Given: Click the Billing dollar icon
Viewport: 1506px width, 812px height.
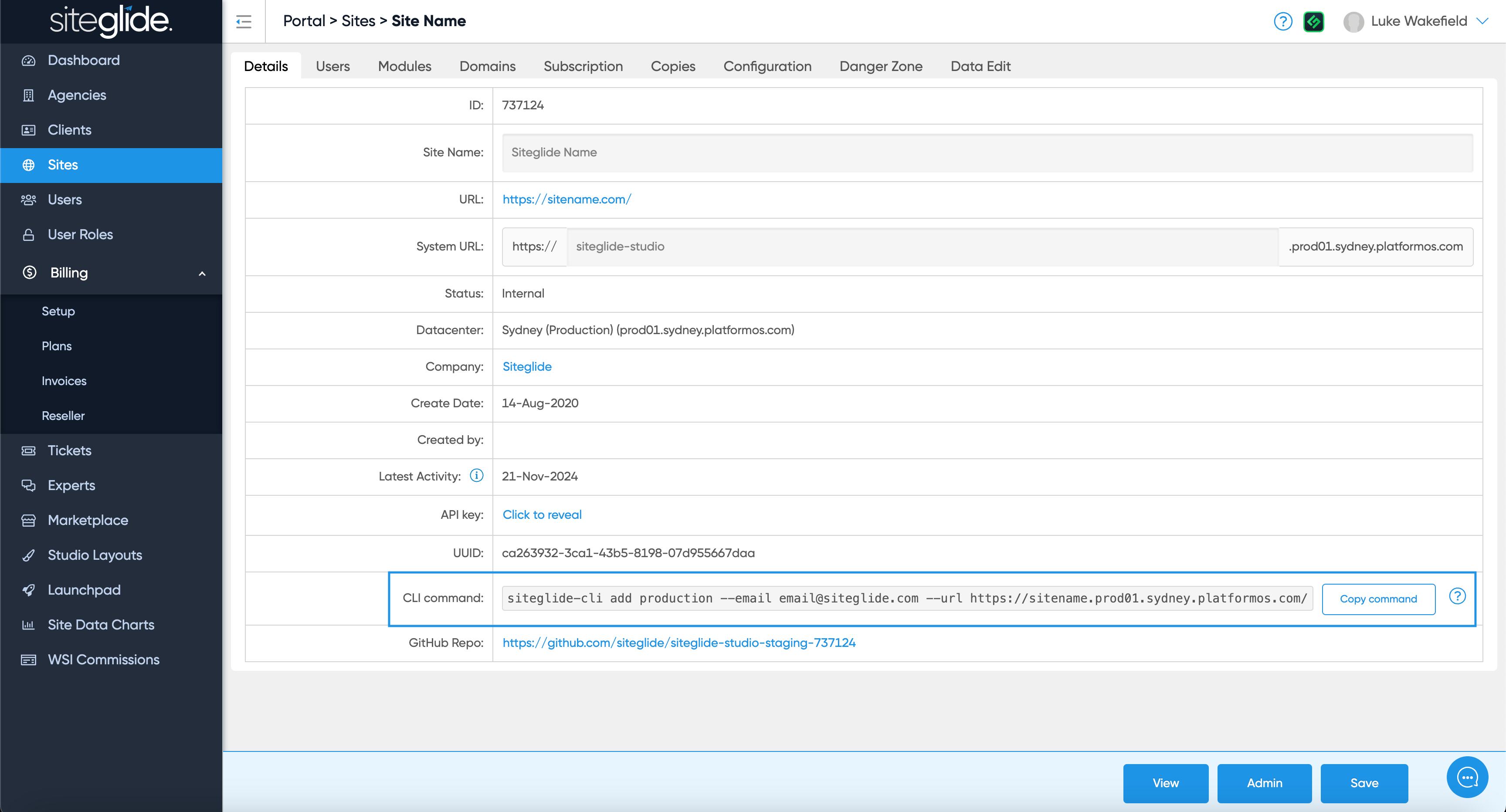Looking at the screenshot, I should point(29,272).
